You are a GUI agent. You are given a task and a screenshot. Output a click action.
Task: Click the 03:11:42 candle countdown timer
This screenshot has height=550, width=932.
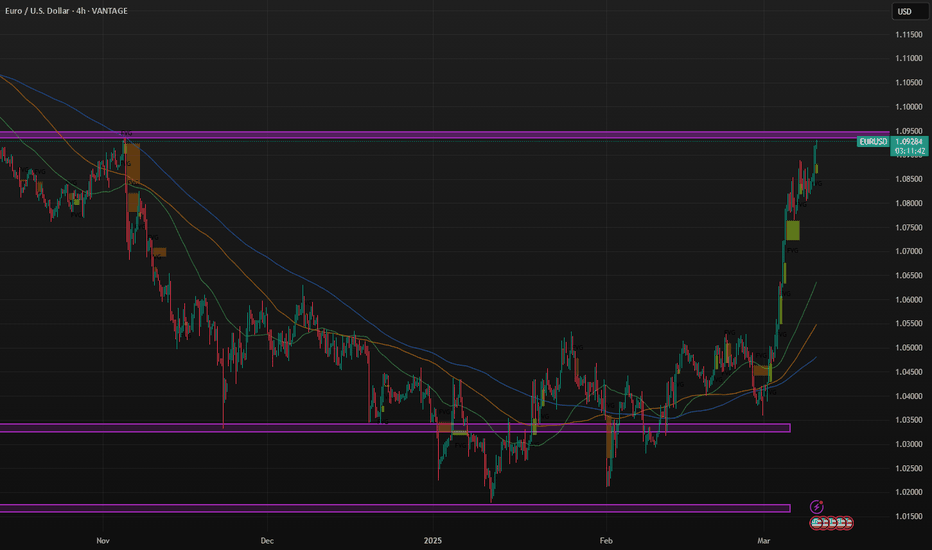[x=909, y=151]
